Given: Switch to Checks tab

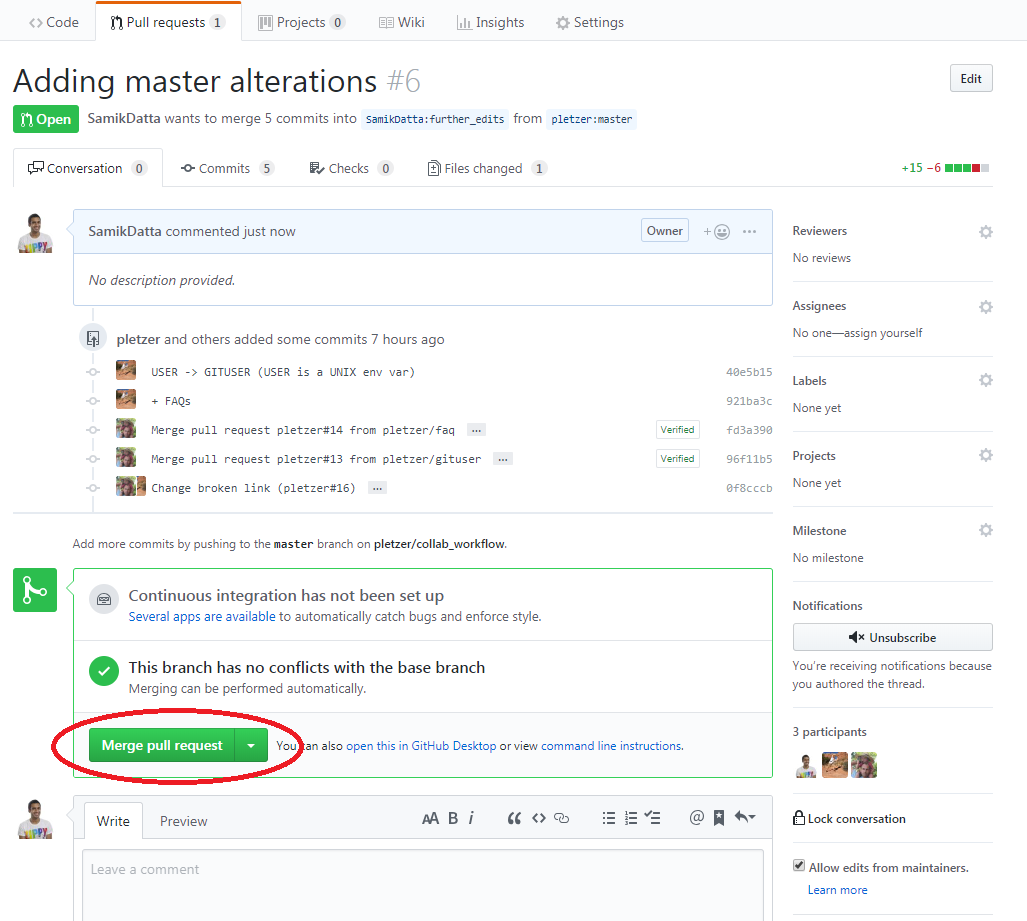Looking at the screenshot, I should pos(350,168).
